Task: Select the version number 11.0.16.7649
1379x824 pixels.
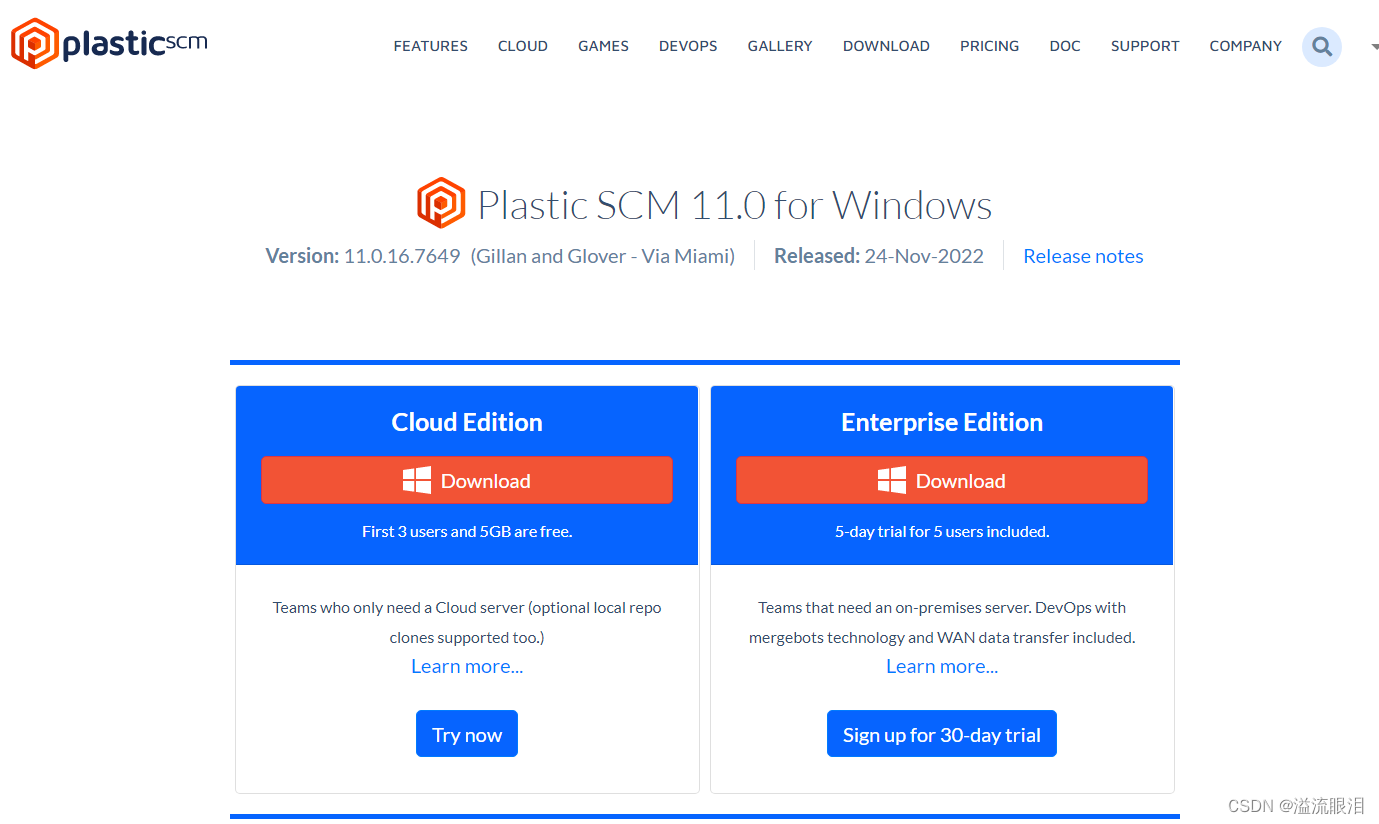Action: (402, 256)
